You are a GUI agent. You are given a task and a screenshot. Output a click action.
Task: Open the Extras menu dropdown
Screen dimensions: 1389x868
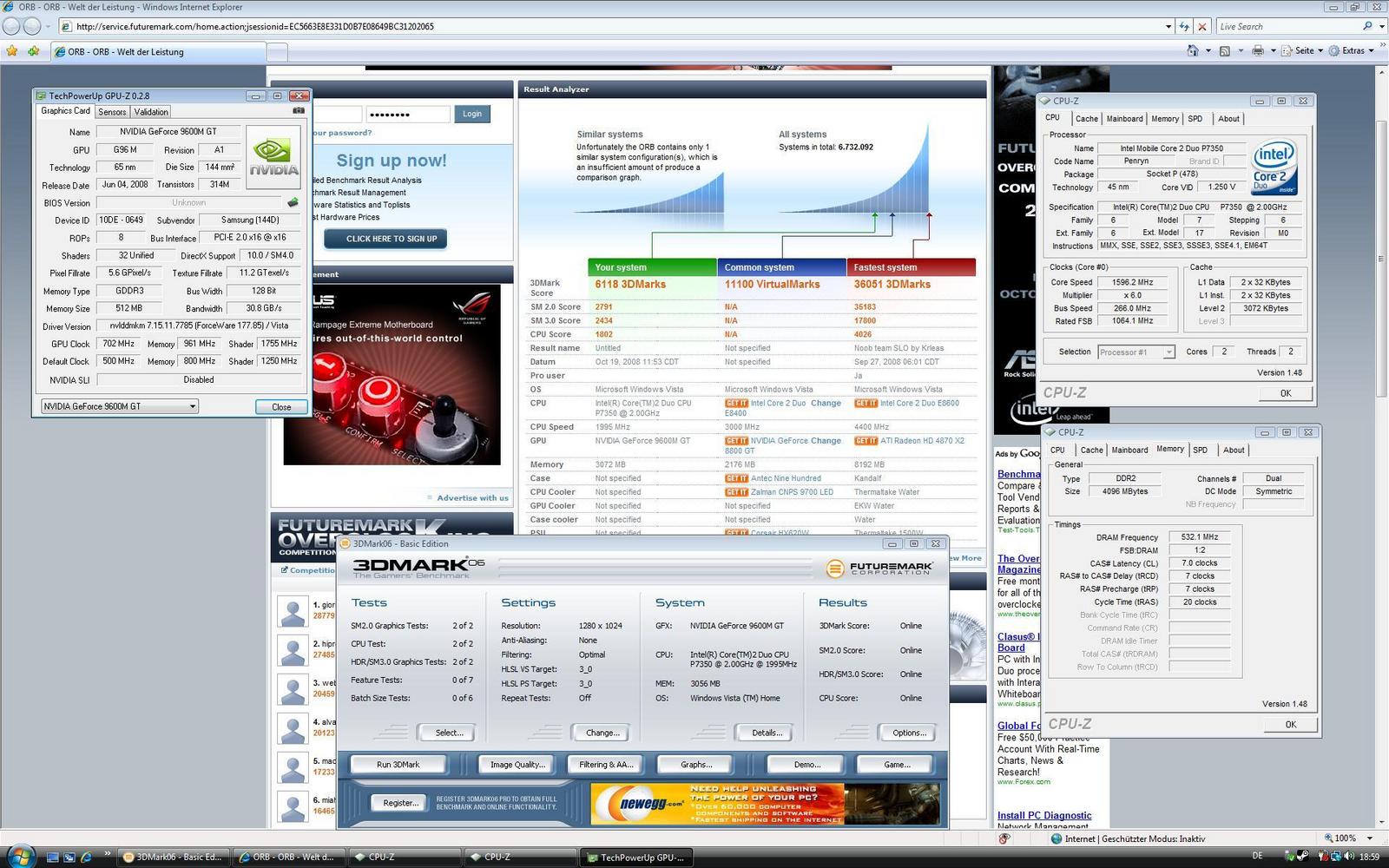(1352, 51)
